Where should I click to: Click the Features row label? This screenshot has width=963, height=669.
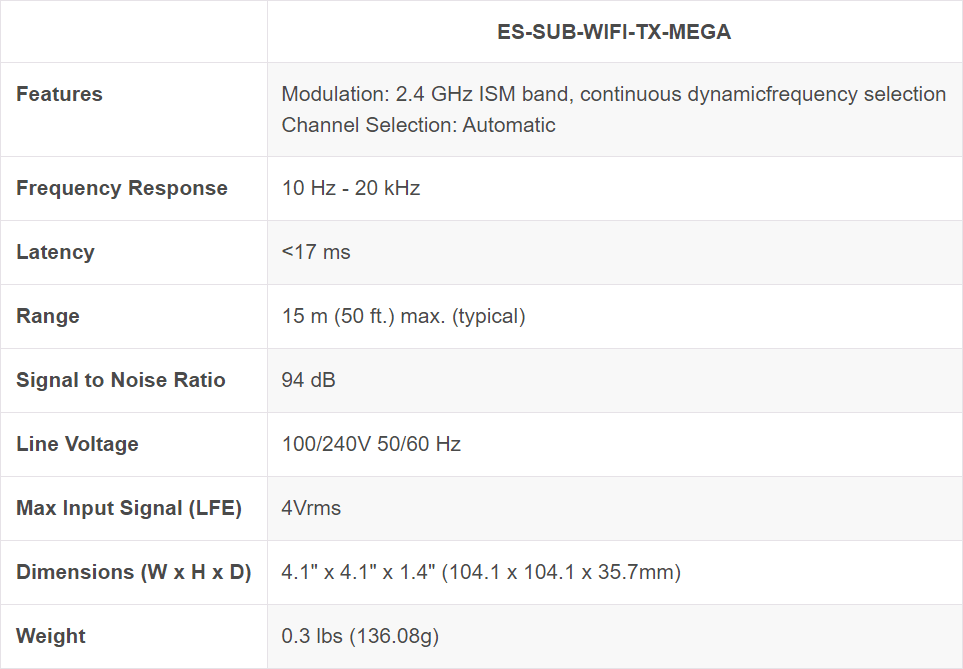[x=60, y=94]
